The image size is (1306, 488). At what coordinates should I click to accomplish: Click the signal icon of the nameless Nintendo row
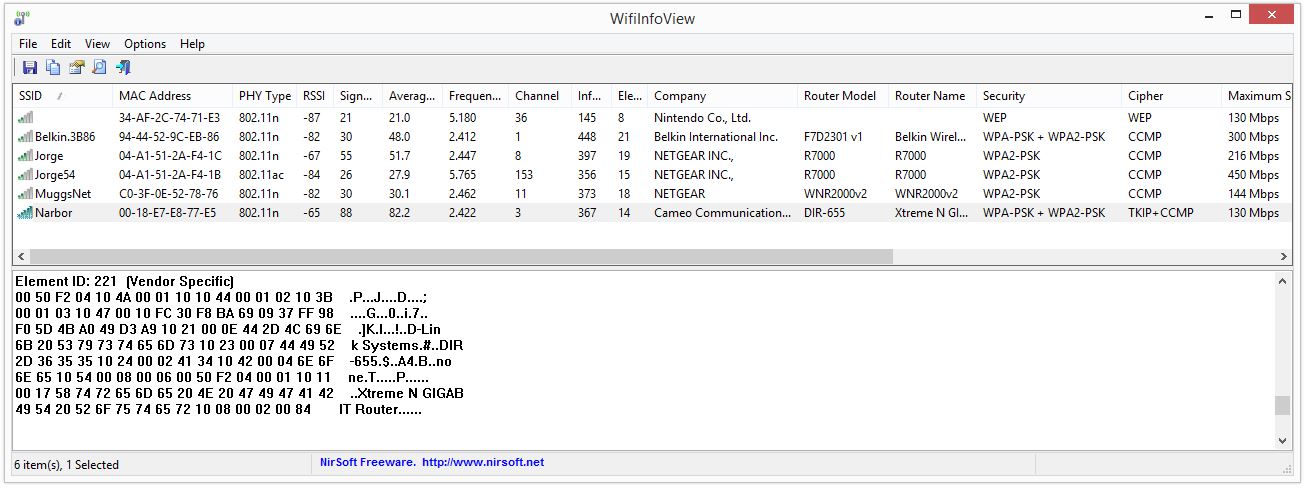click(x=25, y=117)
